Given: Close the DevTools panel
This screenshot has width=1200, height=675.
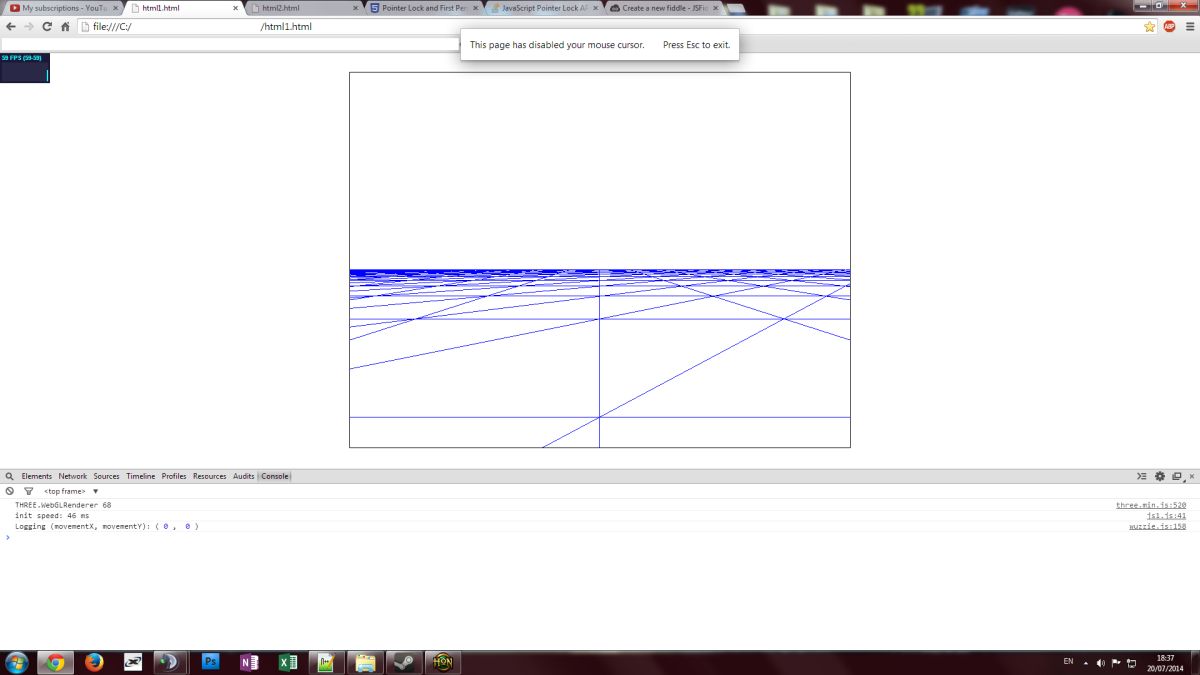Looking at the screenshot, I should pos(1191,476).
